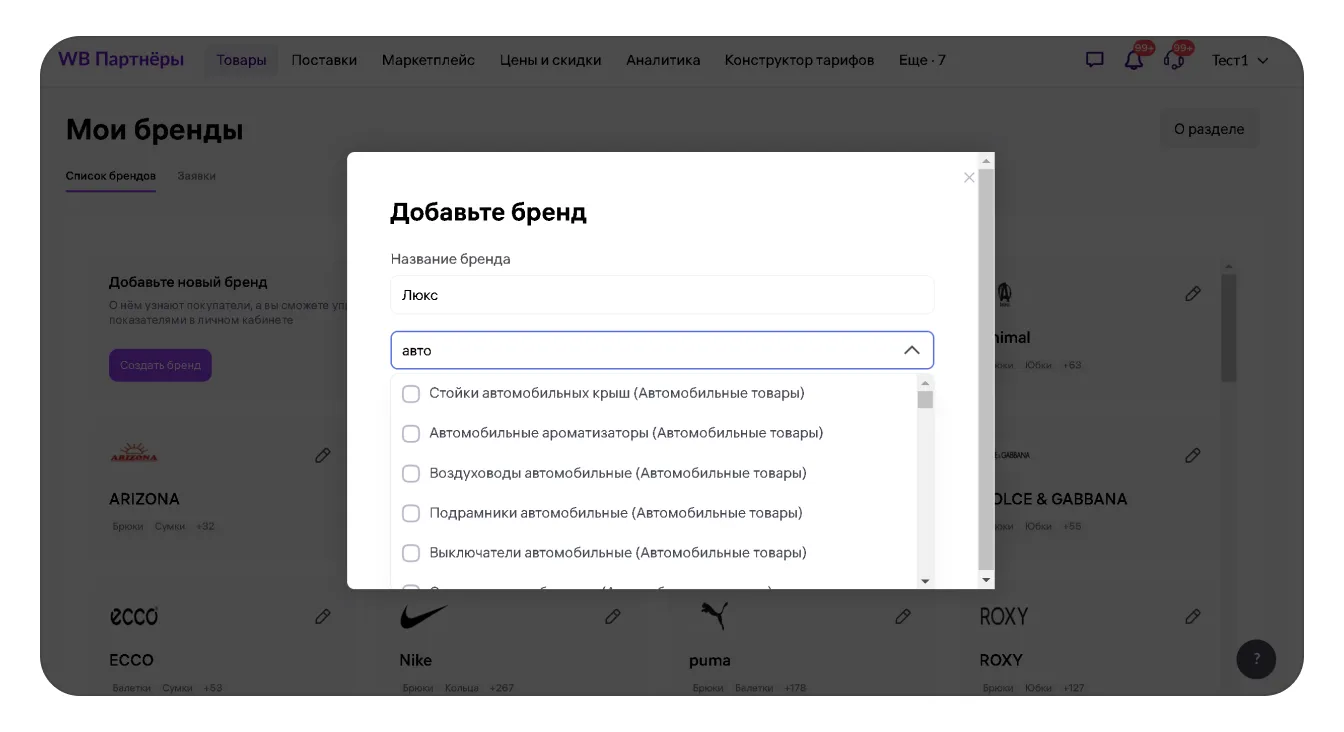Open the notifications bell icon
The height and width of the screenshot is (732, 1344).
coord(1134,60)
